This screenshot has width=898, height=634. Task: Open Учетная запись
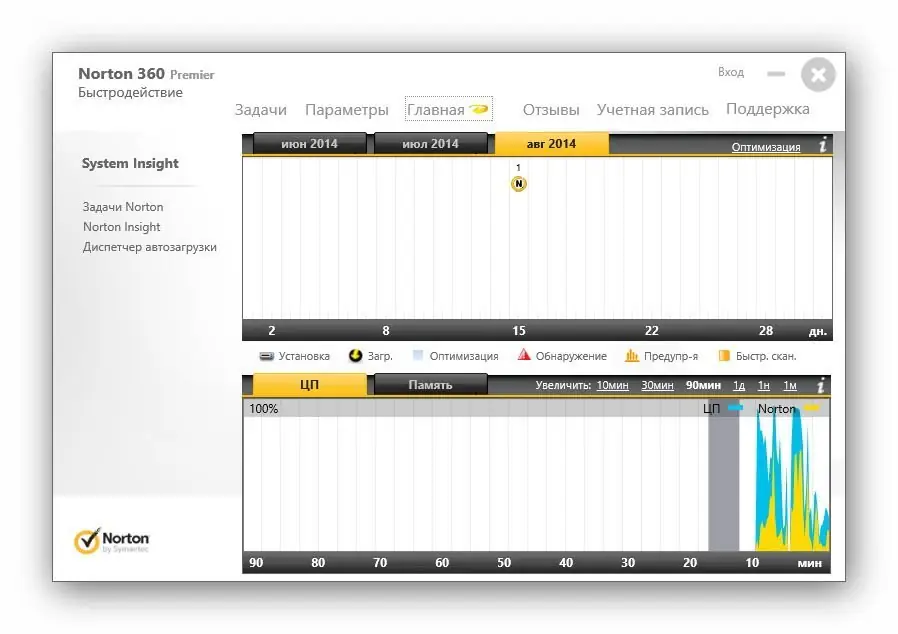point(653,109)
